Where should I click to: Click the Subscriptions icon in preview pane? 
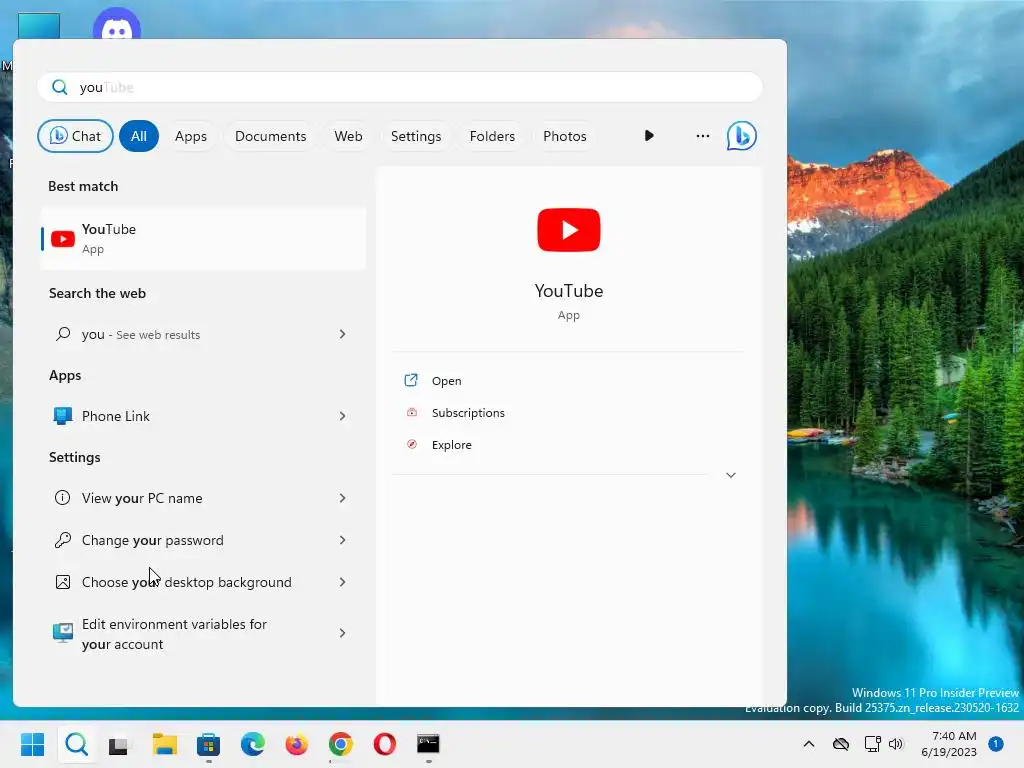411,412
